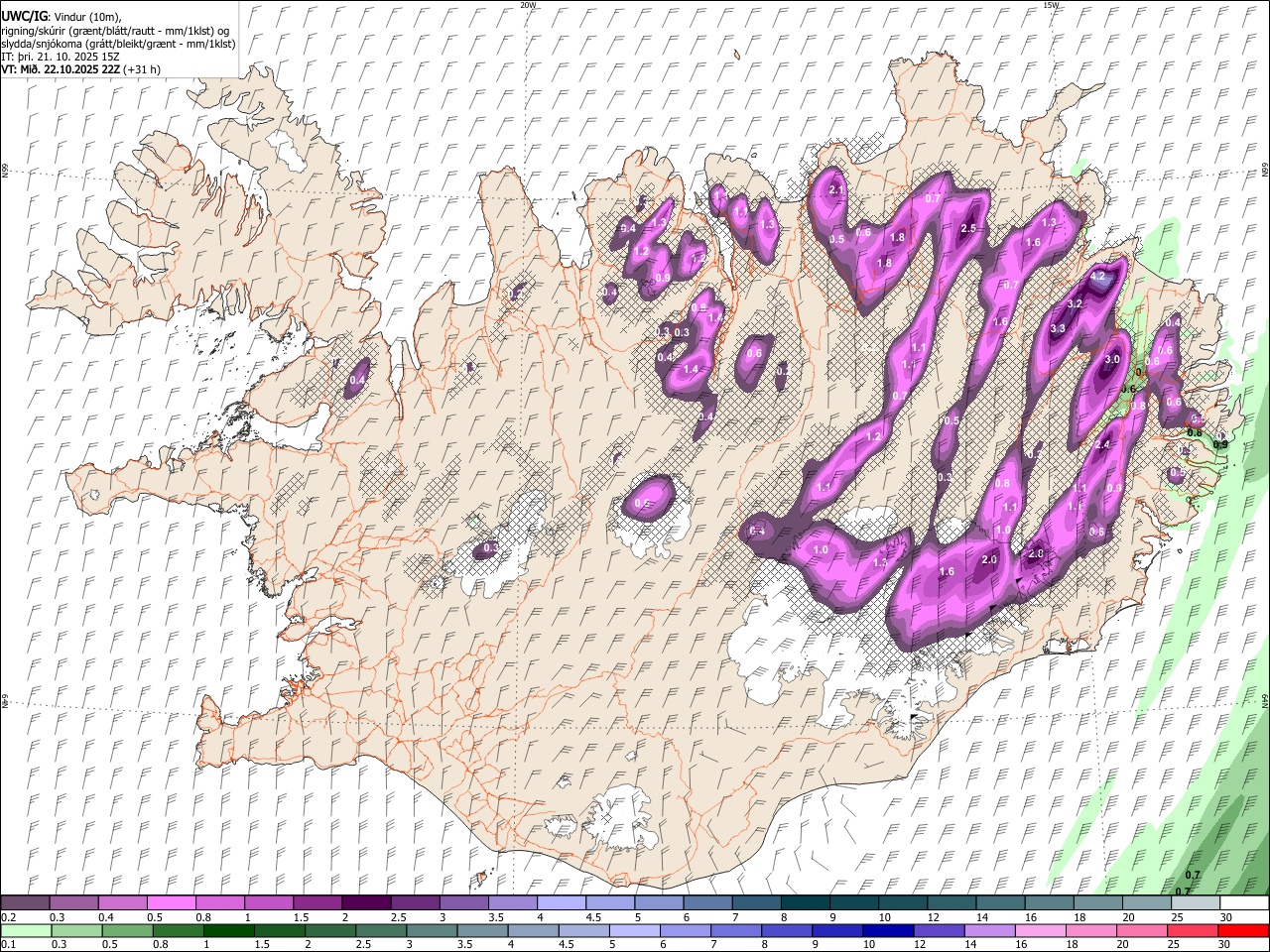Click the pale lavender 4–4.5 swatch in upper scale
This screenshot has width=1270, height=952.
click(x=562, y=902)
